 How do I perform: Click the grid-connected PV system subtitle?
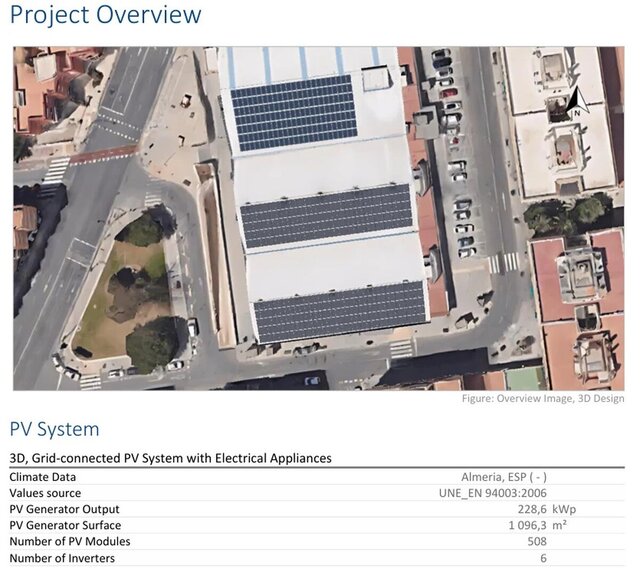(x=170, y=458)
